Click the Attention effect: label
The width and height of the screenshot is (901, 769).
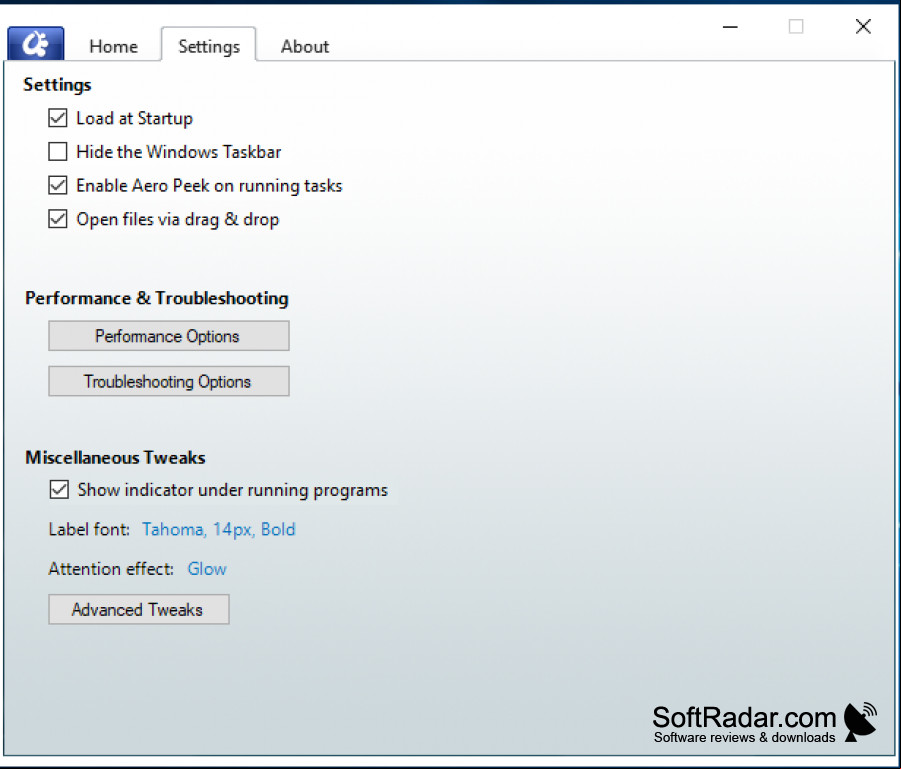click(111, 568)
